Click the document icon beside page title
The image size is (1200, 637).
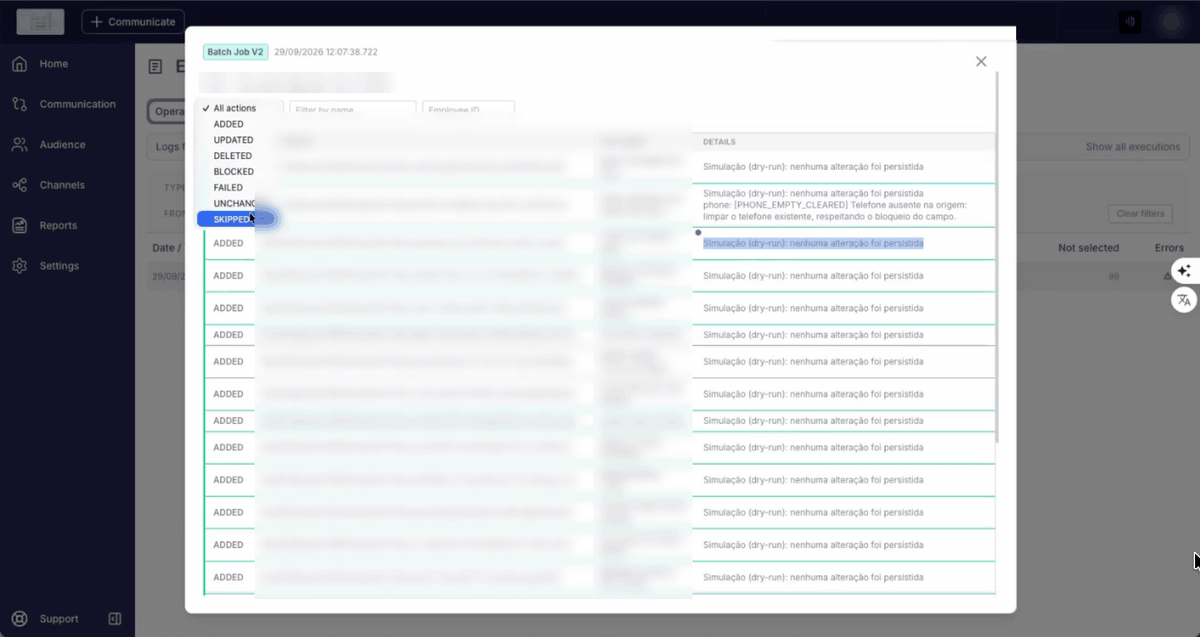pos(155,67)
